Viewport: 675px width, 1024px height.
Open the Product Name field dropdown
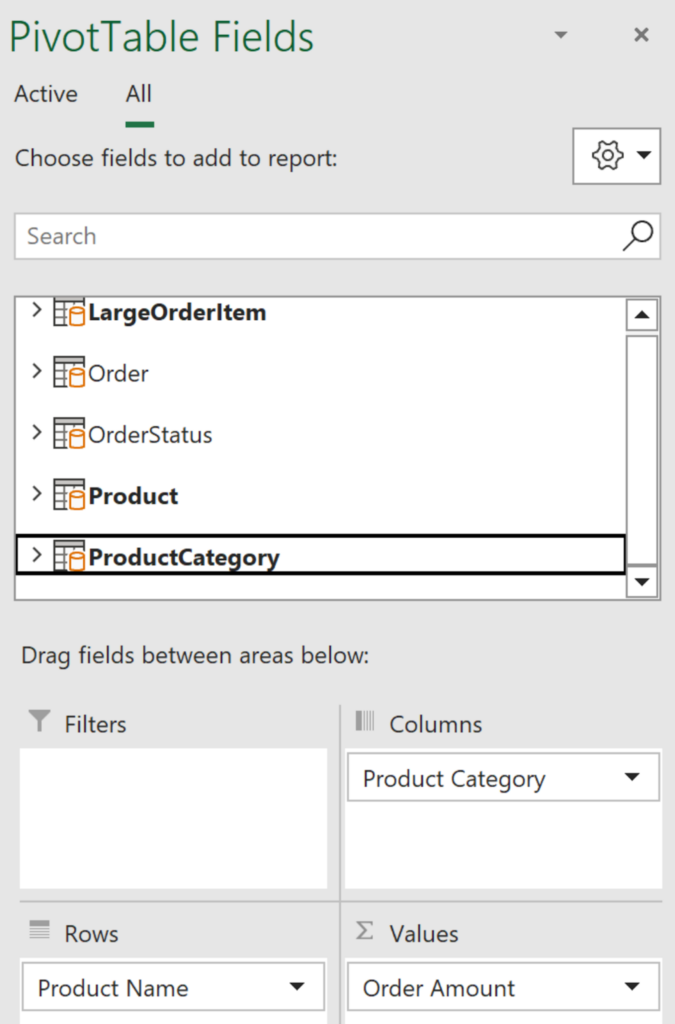297,988
